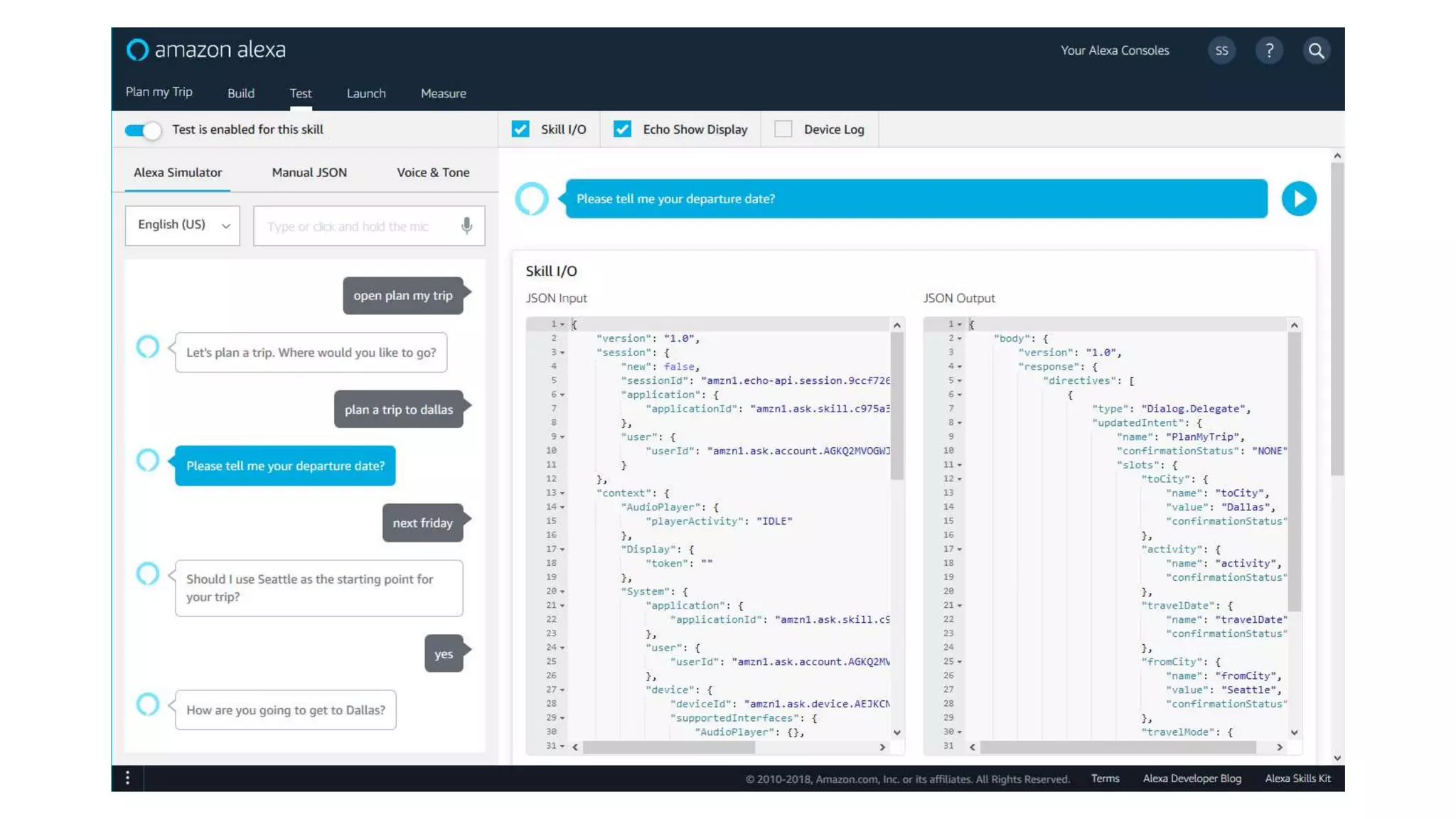This screenshot has width=1456, height=819.
Task: Open the Alexa Developer Blog link
Action: point(1192,778)
